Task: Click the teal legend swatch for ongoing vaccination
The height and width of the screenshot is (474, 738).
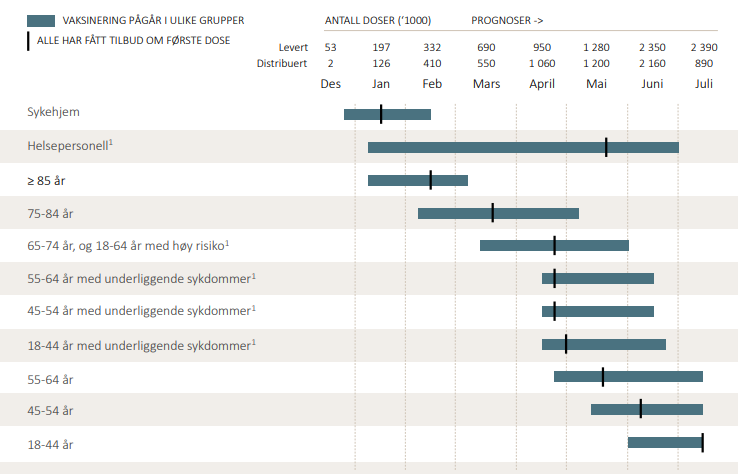Action: (41, 20)
